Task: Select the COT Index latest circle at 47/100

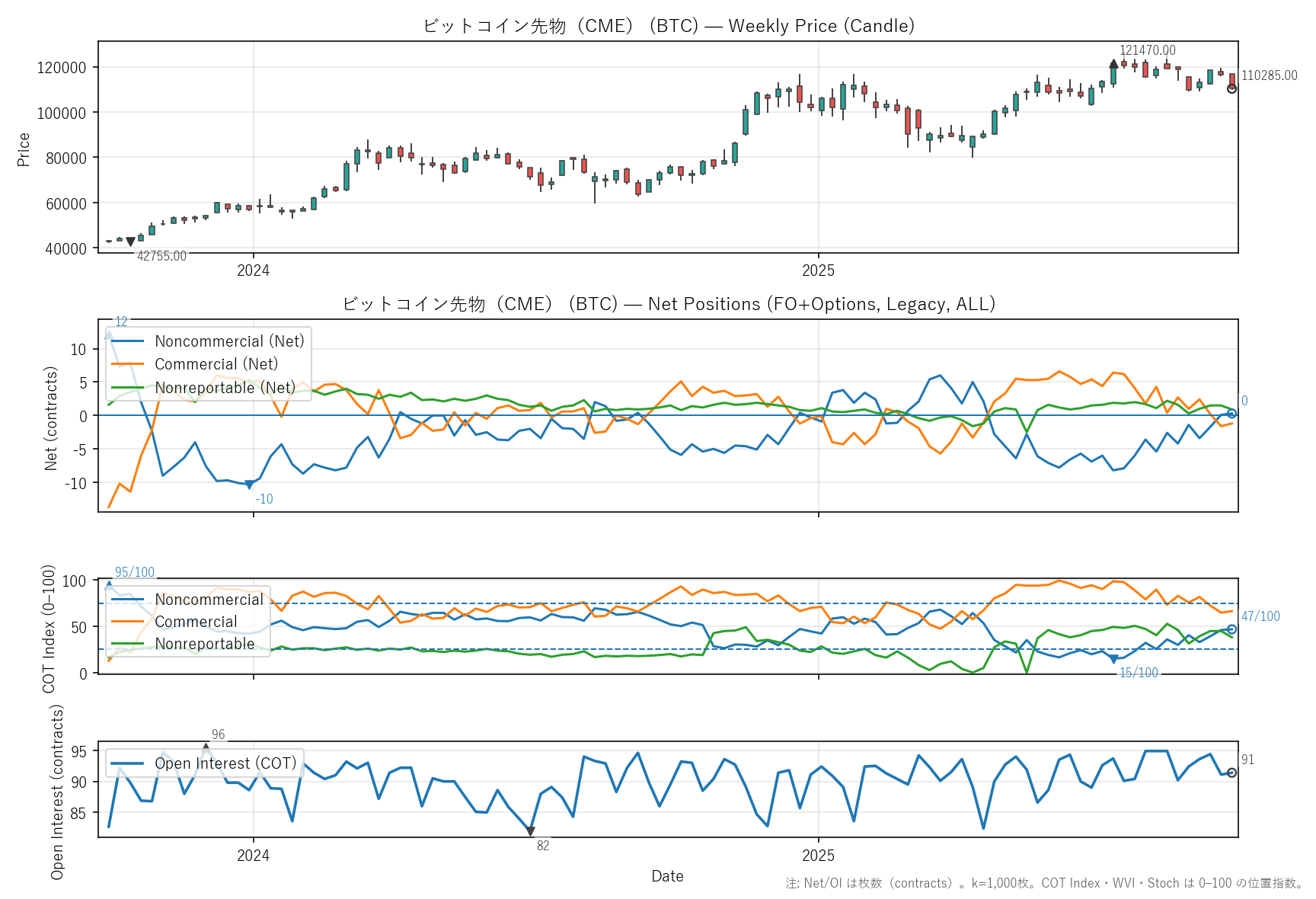Action: coord(1231,629)
